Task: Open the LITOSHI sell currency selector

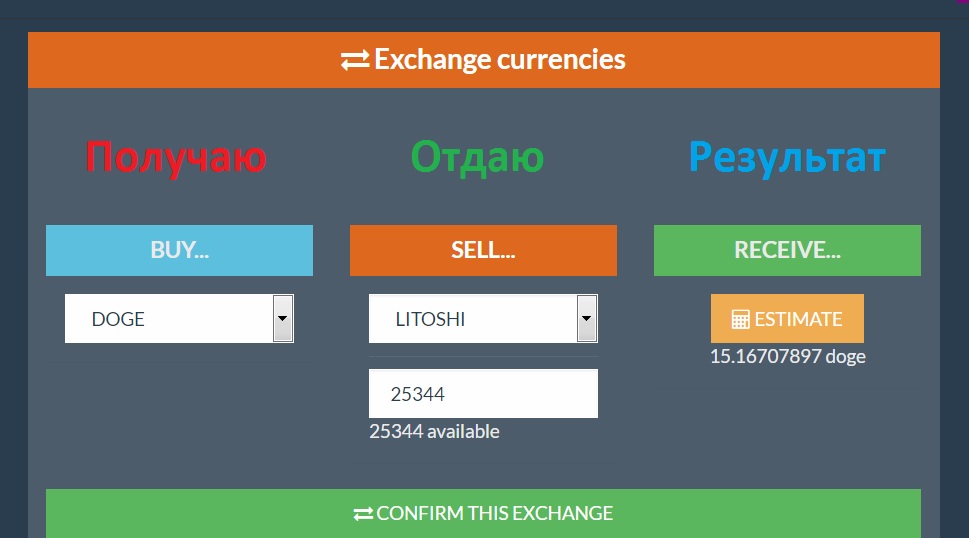Action: tap(474, 319)
